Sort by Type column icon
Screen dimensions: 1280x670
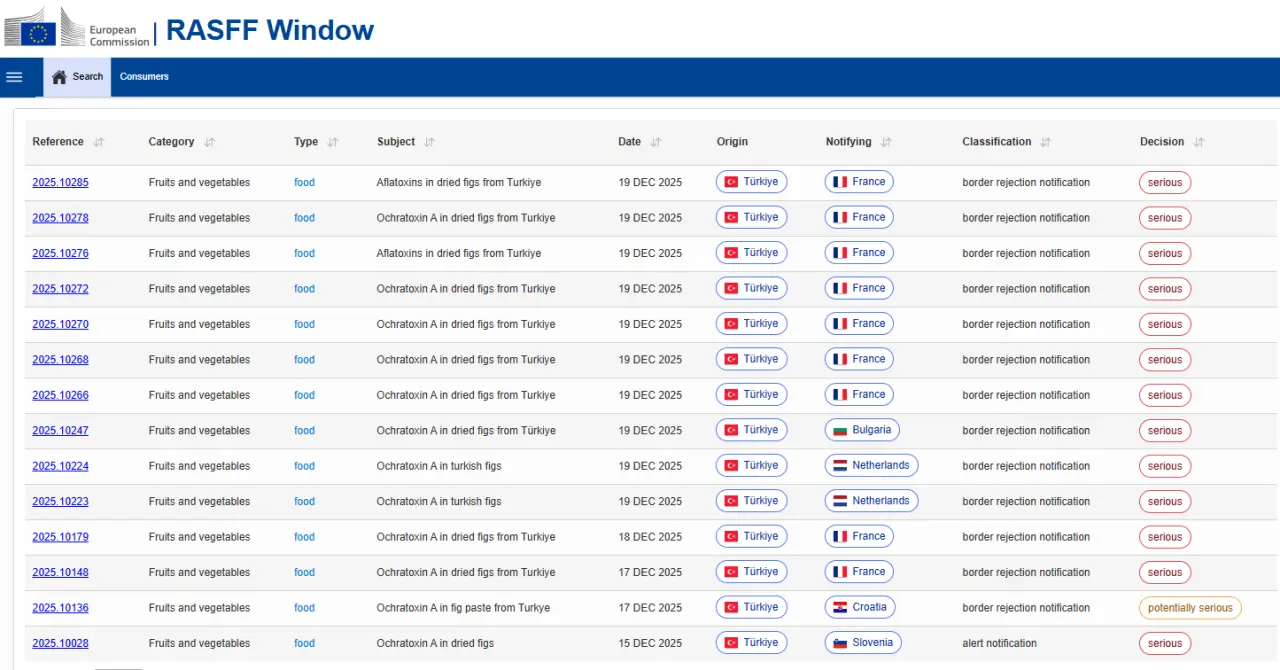point(333,142)
